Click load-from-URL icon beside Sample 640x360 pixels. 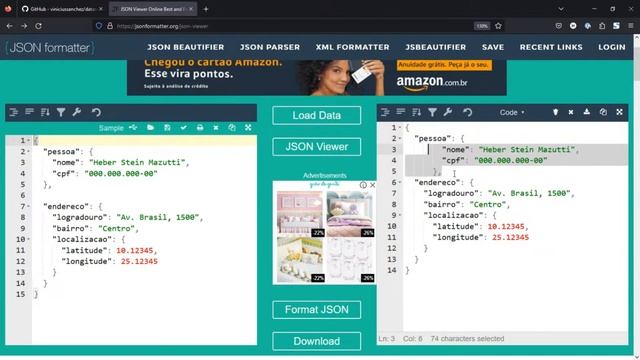pyautogui.click(x=133, y=128)
